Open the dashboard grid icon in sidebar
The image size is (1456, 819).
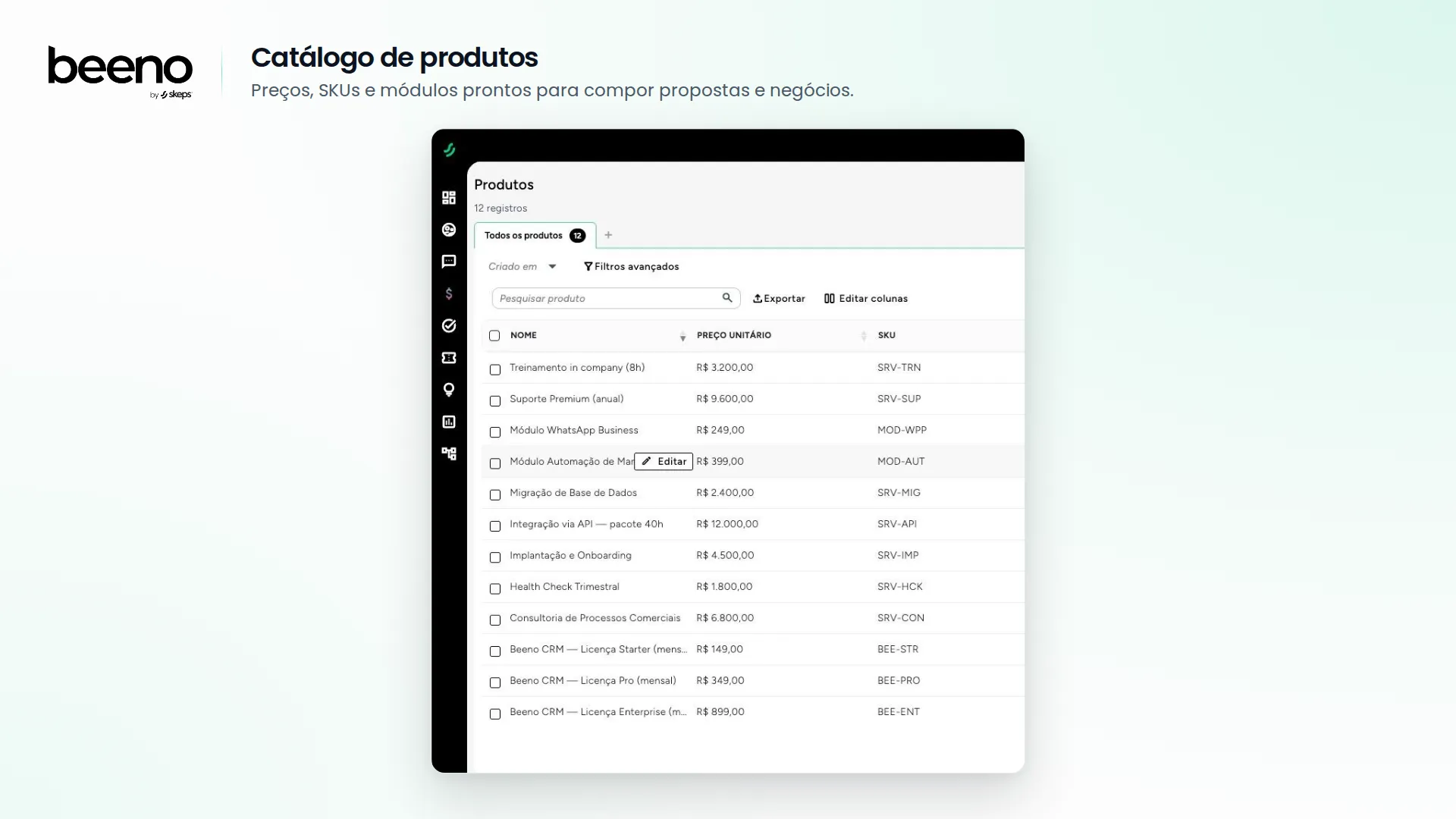click(x=449, y=198)
